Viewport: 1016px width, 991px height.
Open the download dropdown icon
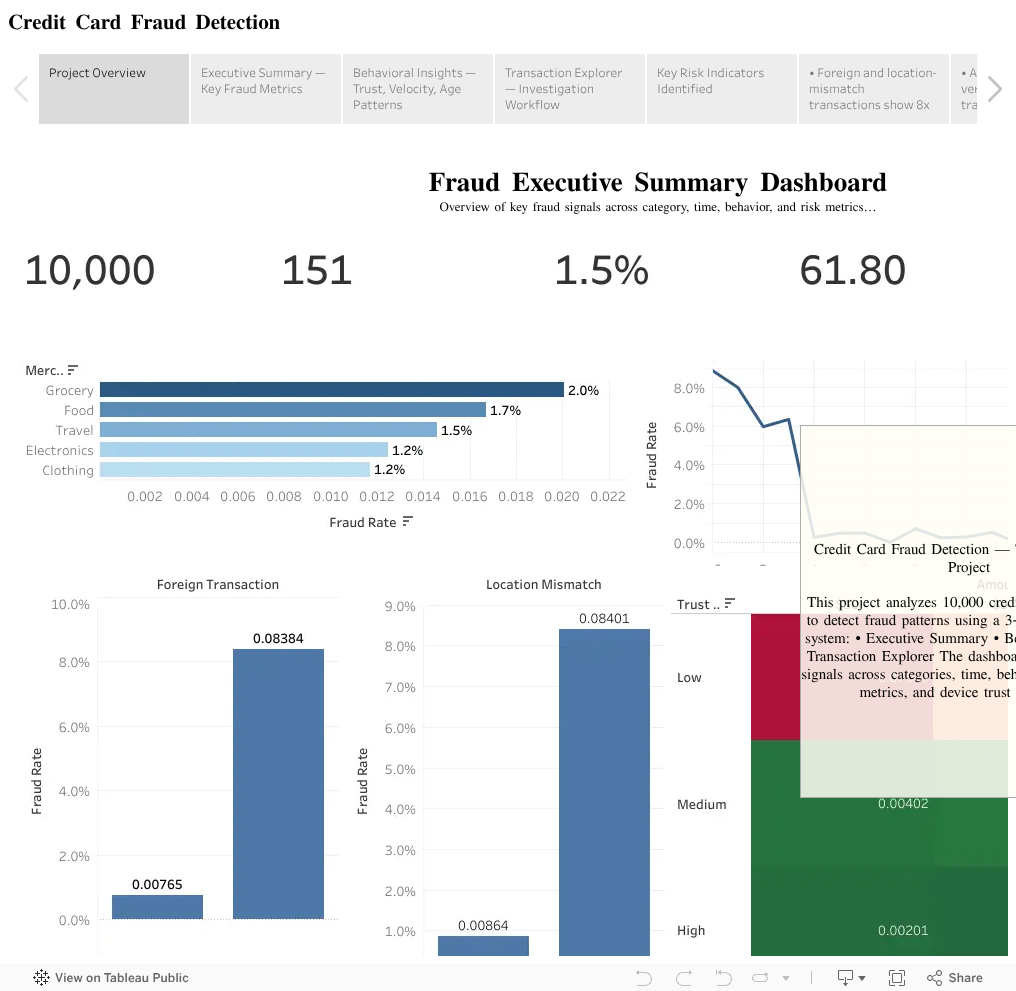851,977
